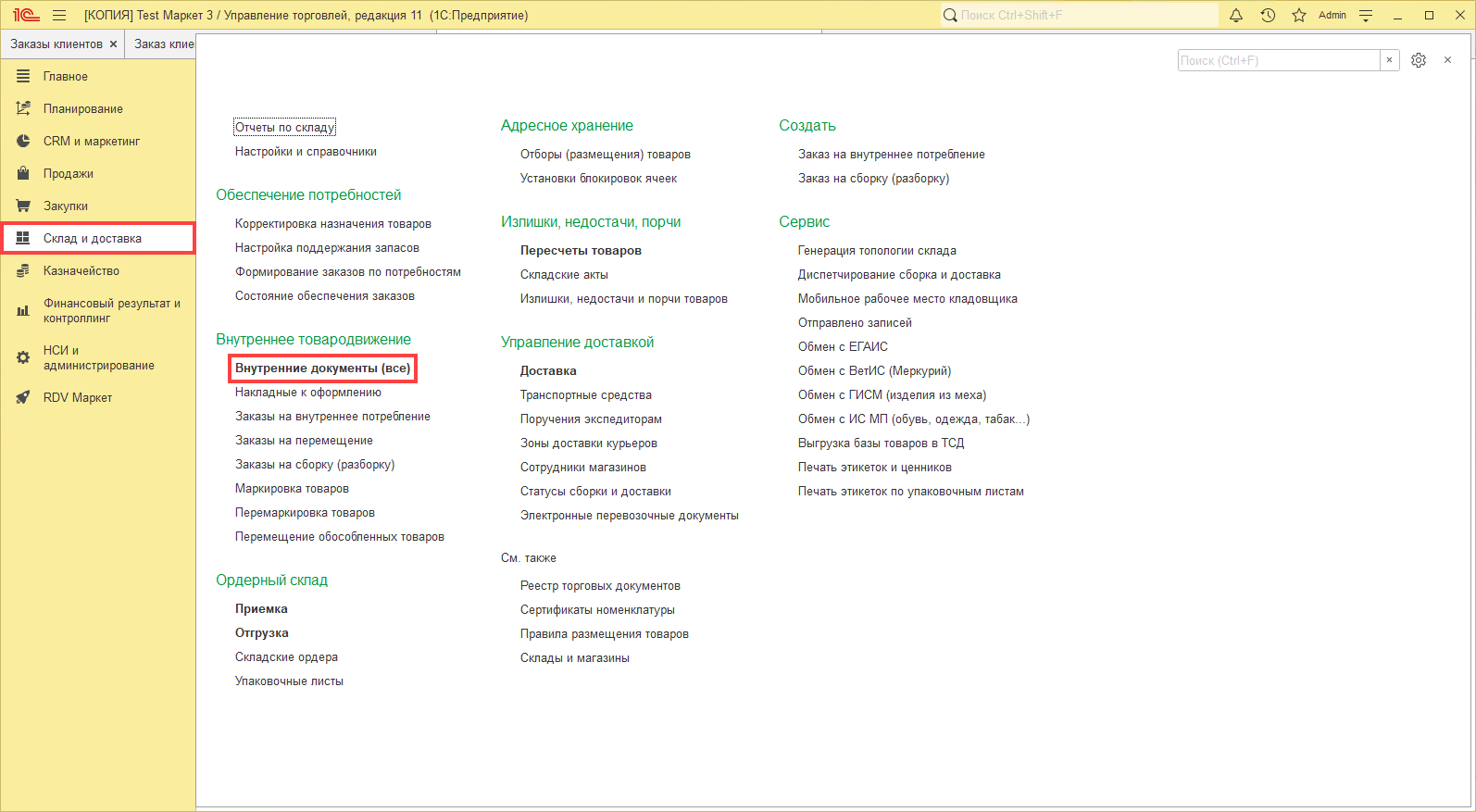Click the gear settings icon in the section panel
This screenshot has height=812, width=1476.
coord(1419,60)
